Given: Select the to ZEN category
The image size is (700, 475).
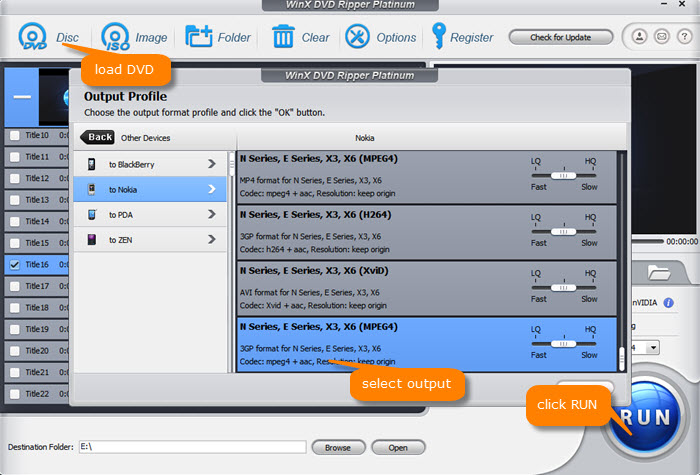Looking at the screenshot, I should click(150, 240).
